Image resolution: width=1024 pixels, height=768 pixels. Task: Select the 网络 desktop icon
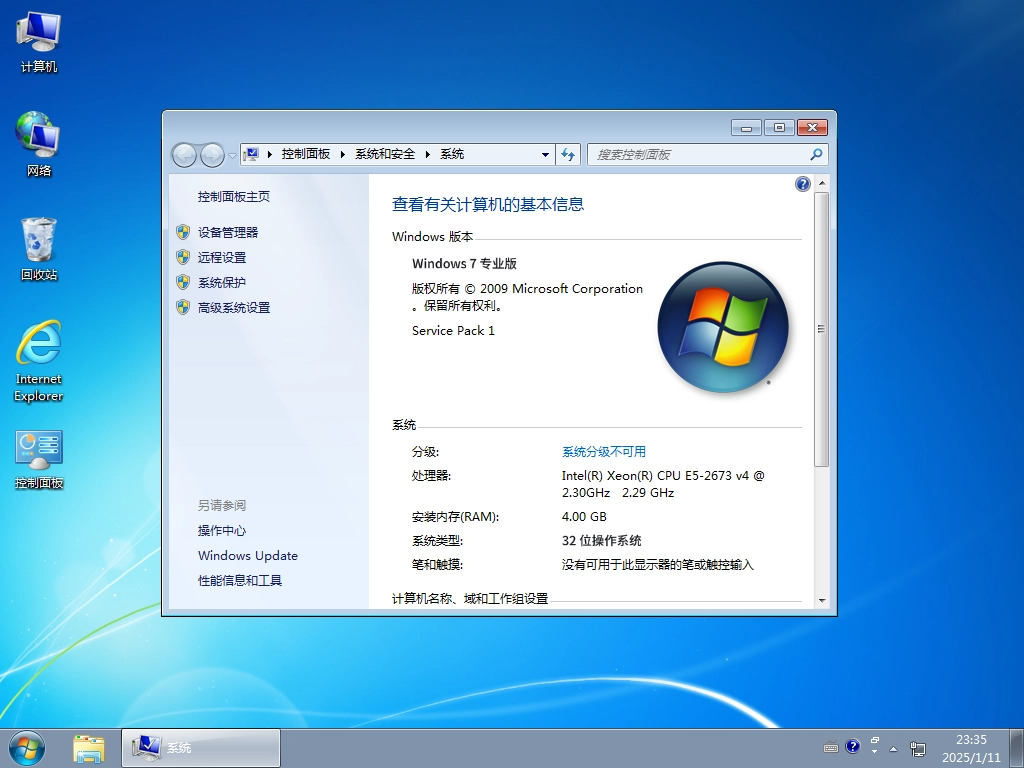(38, 144)
